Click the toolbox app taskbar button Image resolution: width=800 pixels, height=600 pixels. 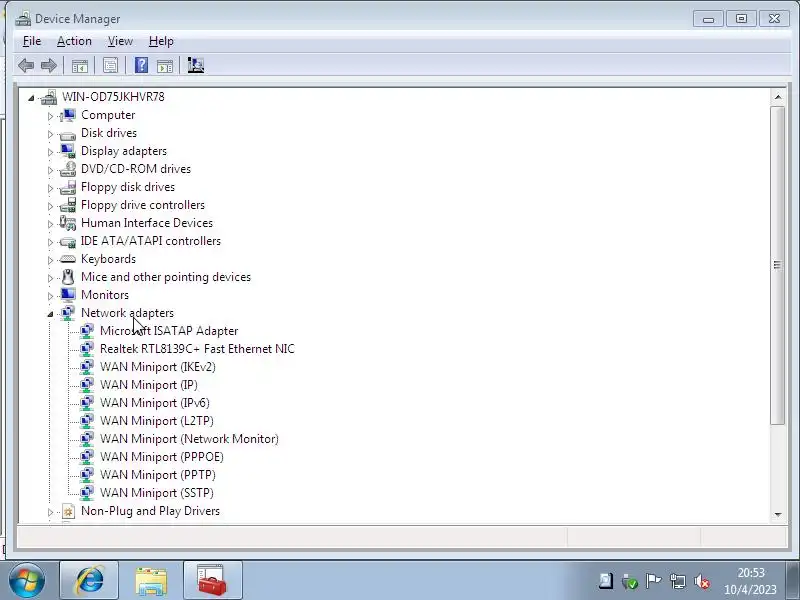click(213, 580)
